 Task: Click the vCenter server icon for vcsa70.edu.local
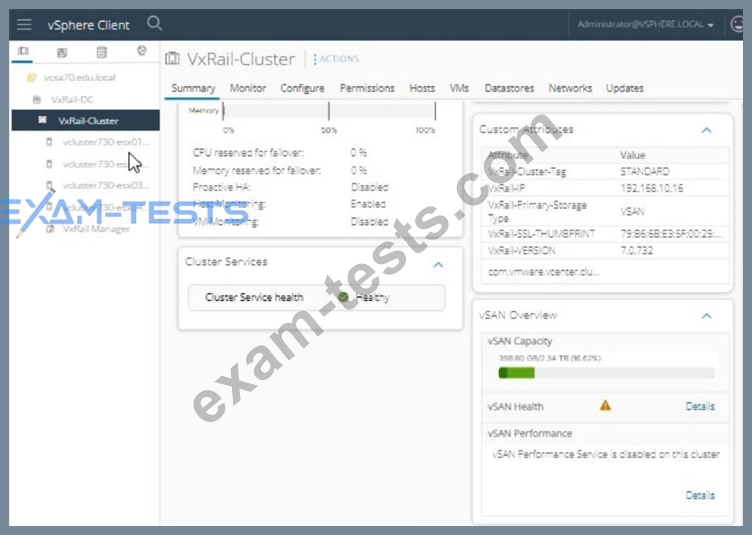point(31,78)
